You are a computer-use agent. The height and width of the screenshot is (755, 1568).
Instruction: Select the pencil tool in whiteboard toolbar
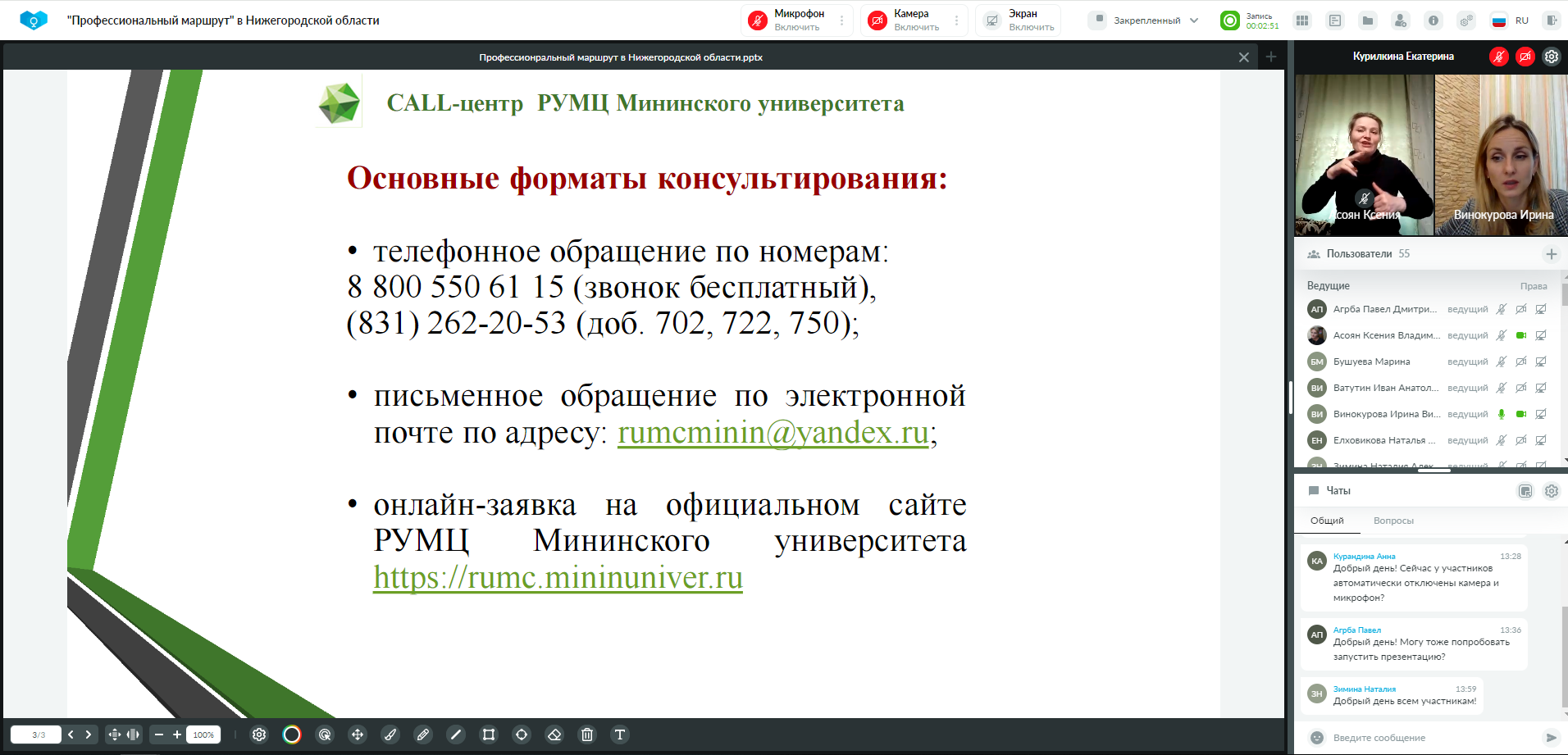pos(423,735)
